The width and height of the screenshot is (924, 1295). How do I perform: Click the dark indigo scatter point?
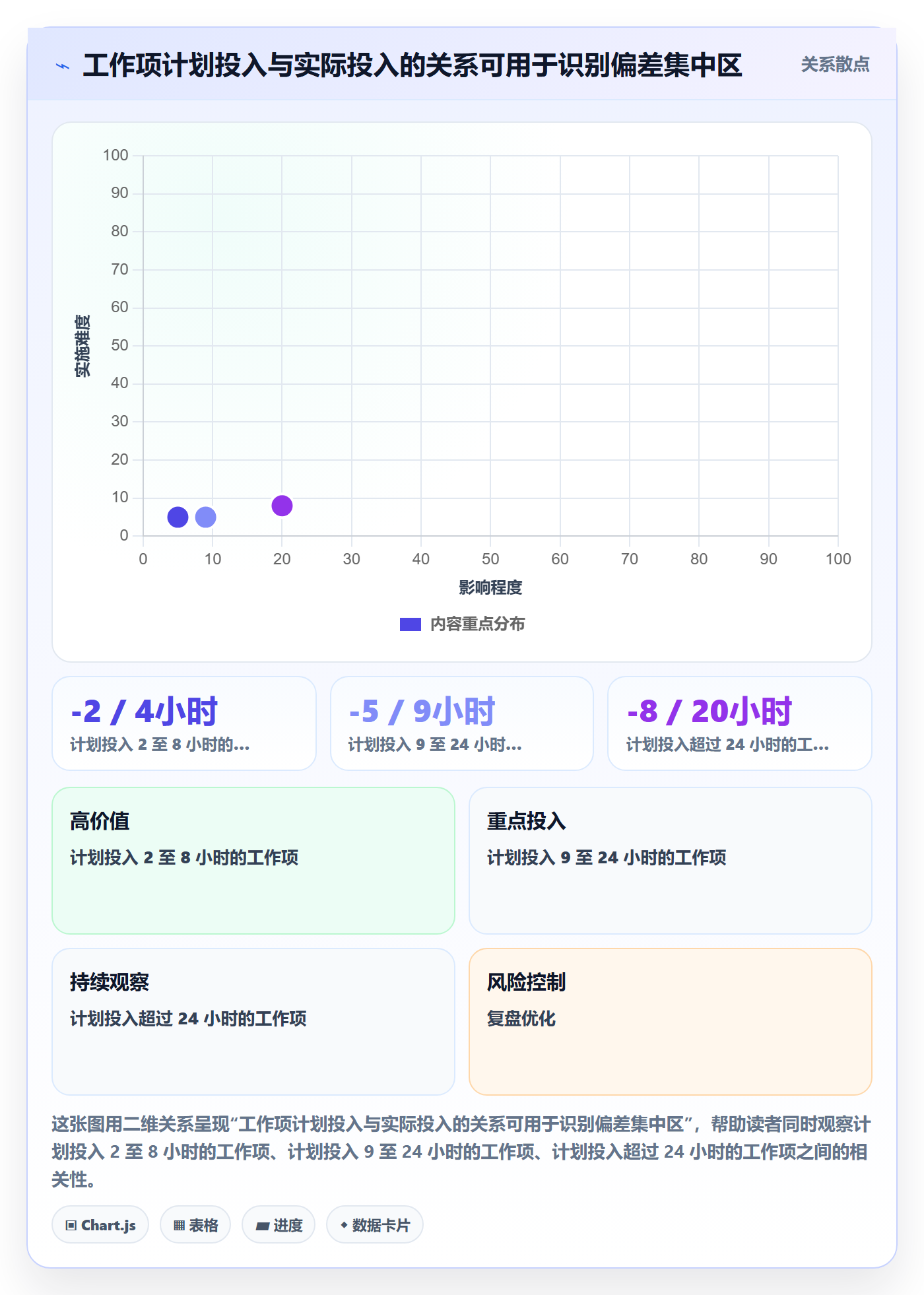(x=178, y=517)
